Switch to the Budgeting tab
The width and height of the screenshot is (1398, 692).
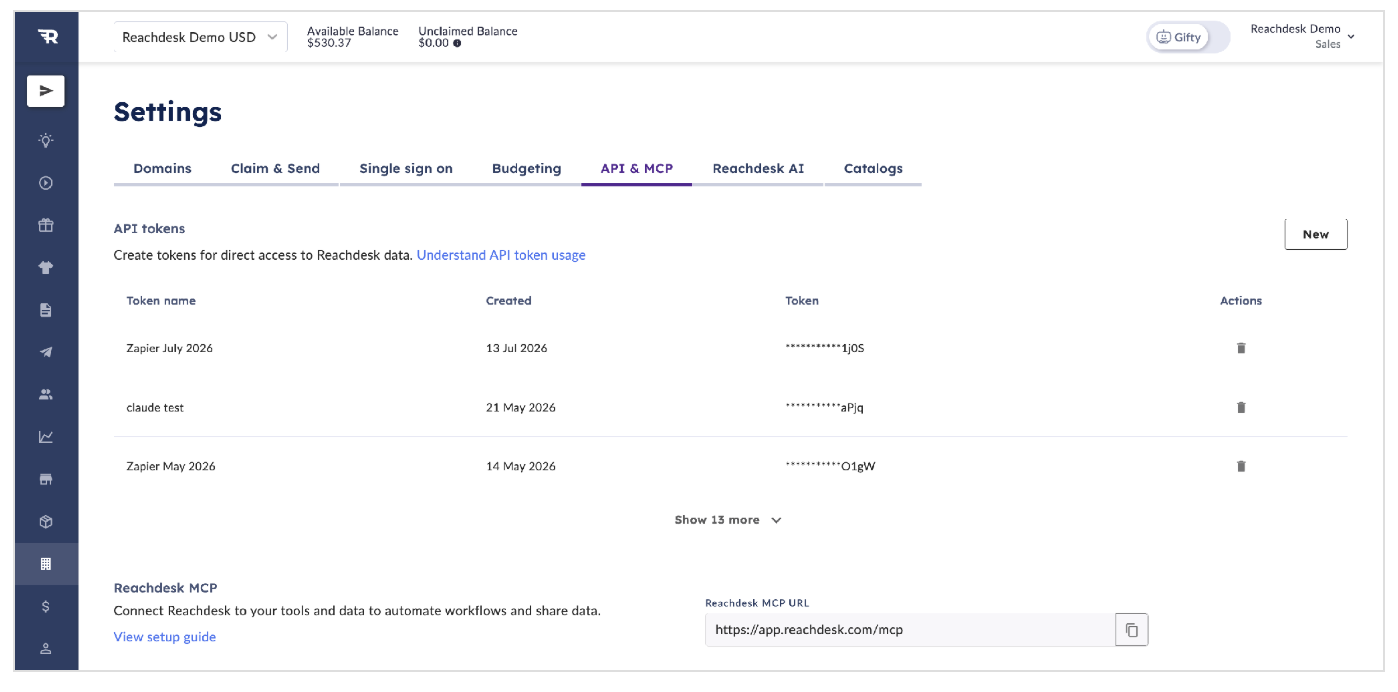(526, 169)
